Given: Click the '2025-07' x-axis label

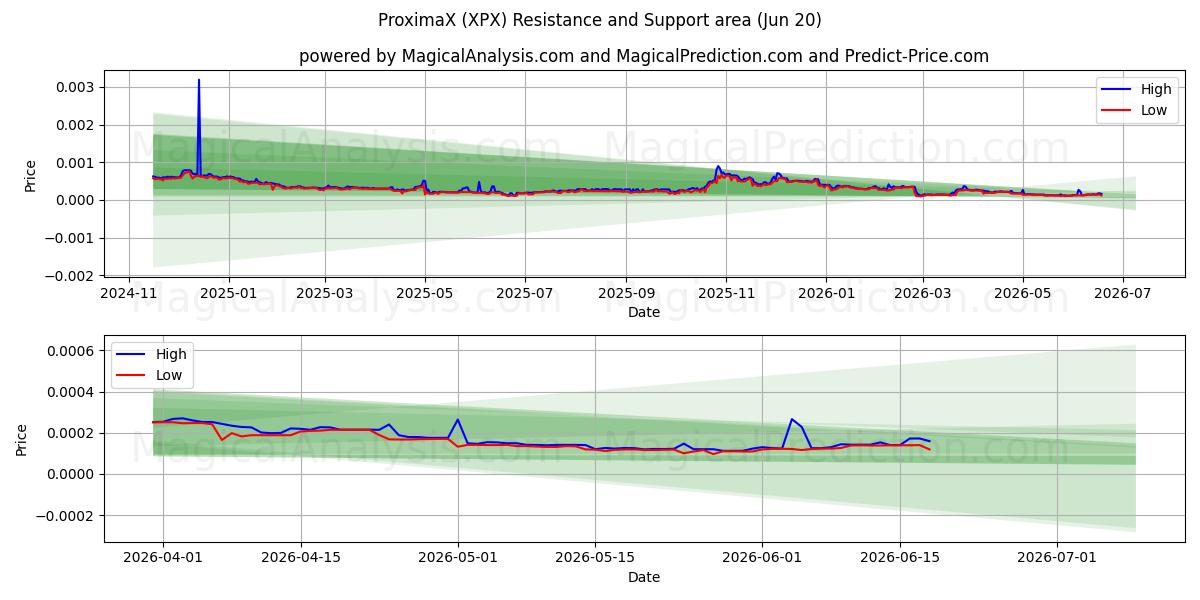Looking at the screenshot, I should click(525, 295).
